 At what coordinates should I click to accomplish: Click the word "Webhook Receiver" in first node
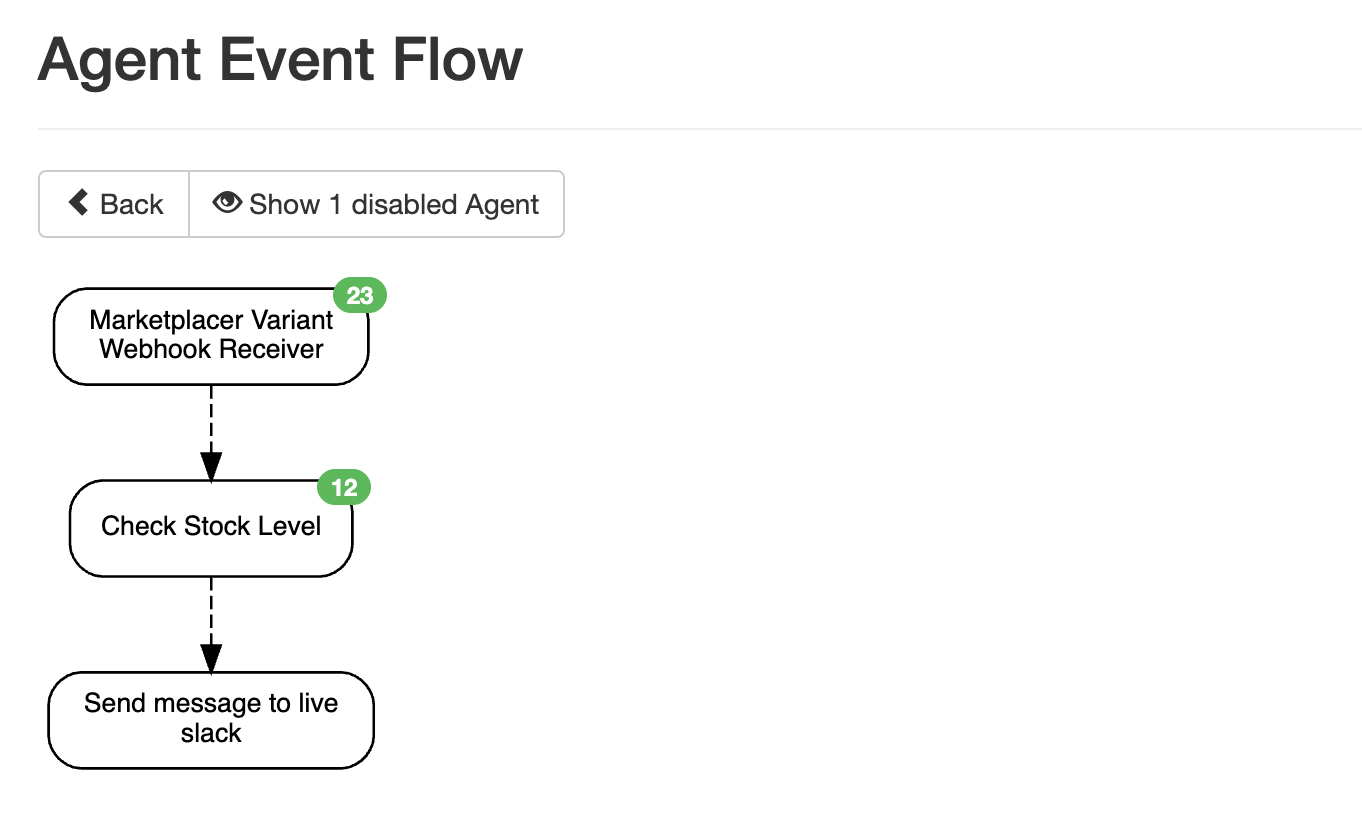click(x=211, y=349)
